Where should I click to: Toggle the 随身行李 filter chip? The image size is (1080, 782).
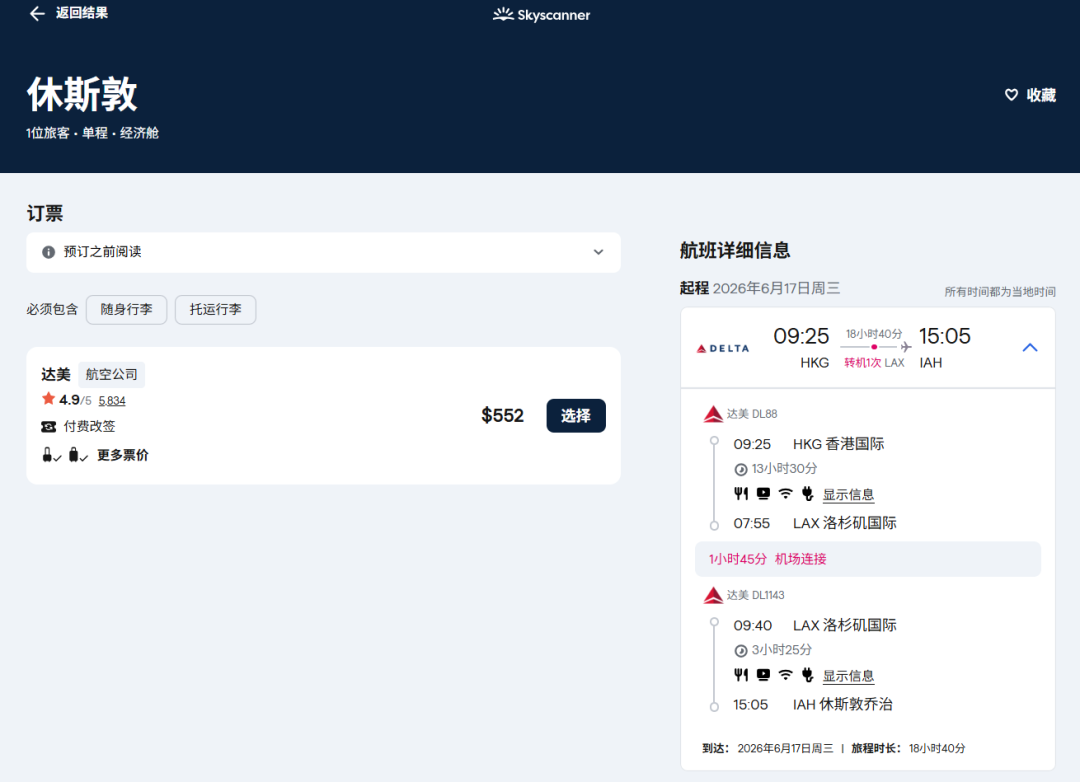click(126, 310)
